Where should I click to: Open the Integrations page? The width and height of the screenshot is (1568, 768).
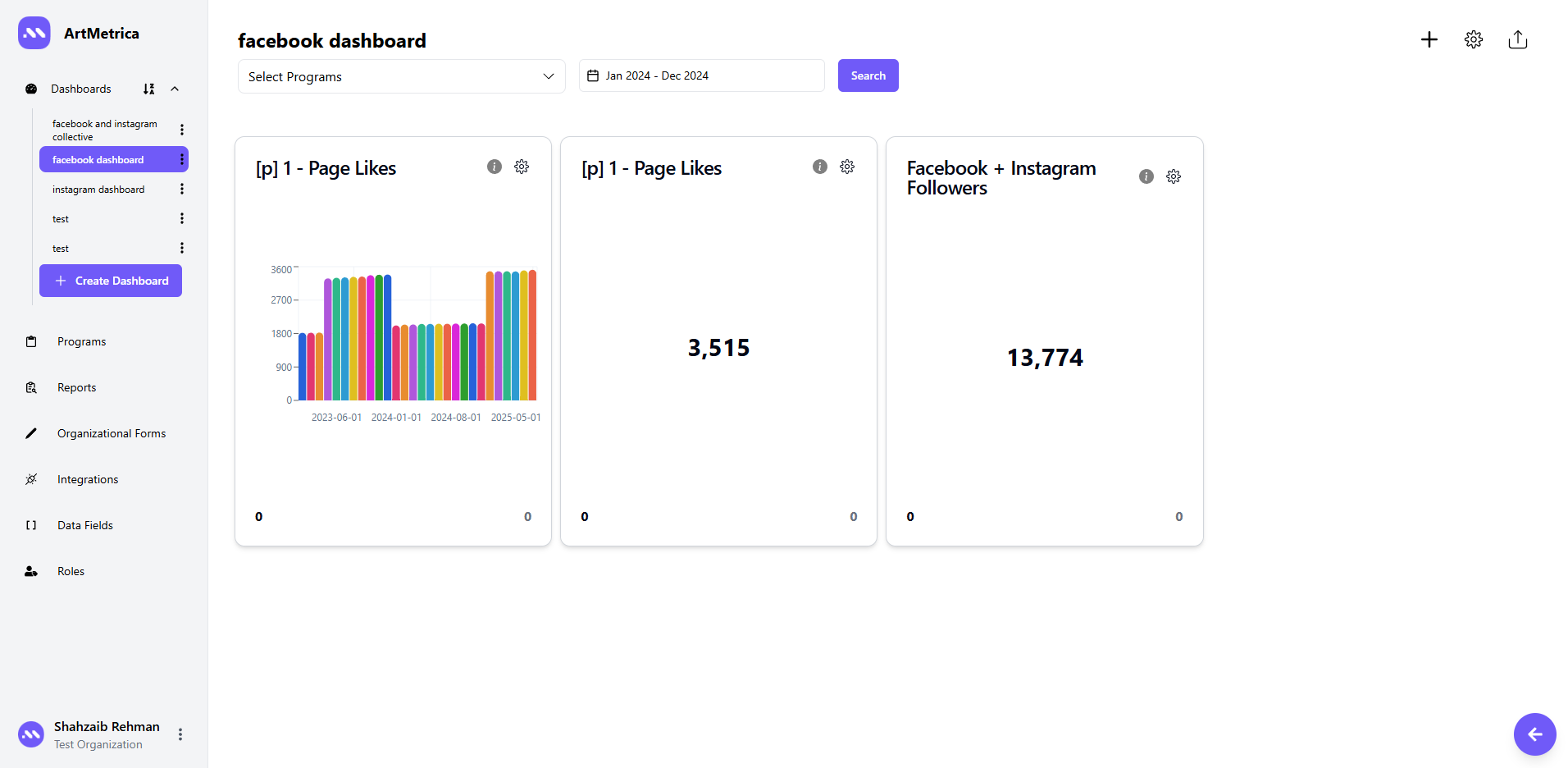pos(88,479)
